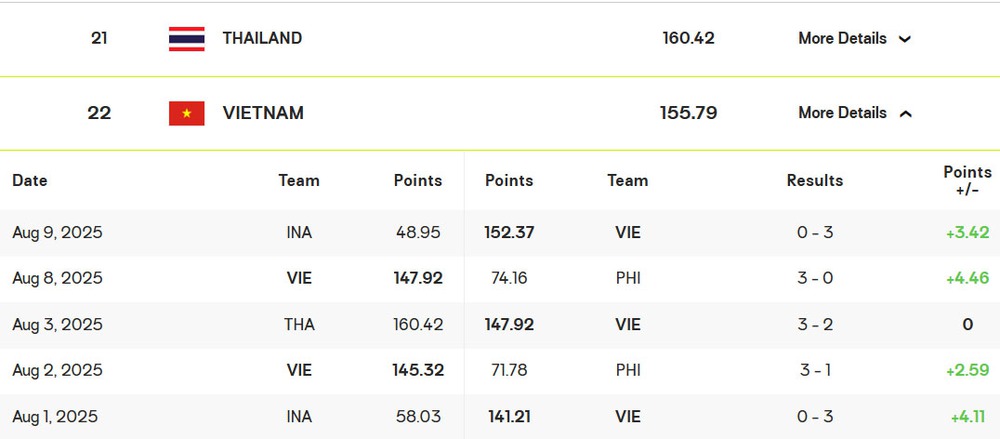Click the Points +/- column header
Screen dimensions: 1000x439
(x=967, y=181)
